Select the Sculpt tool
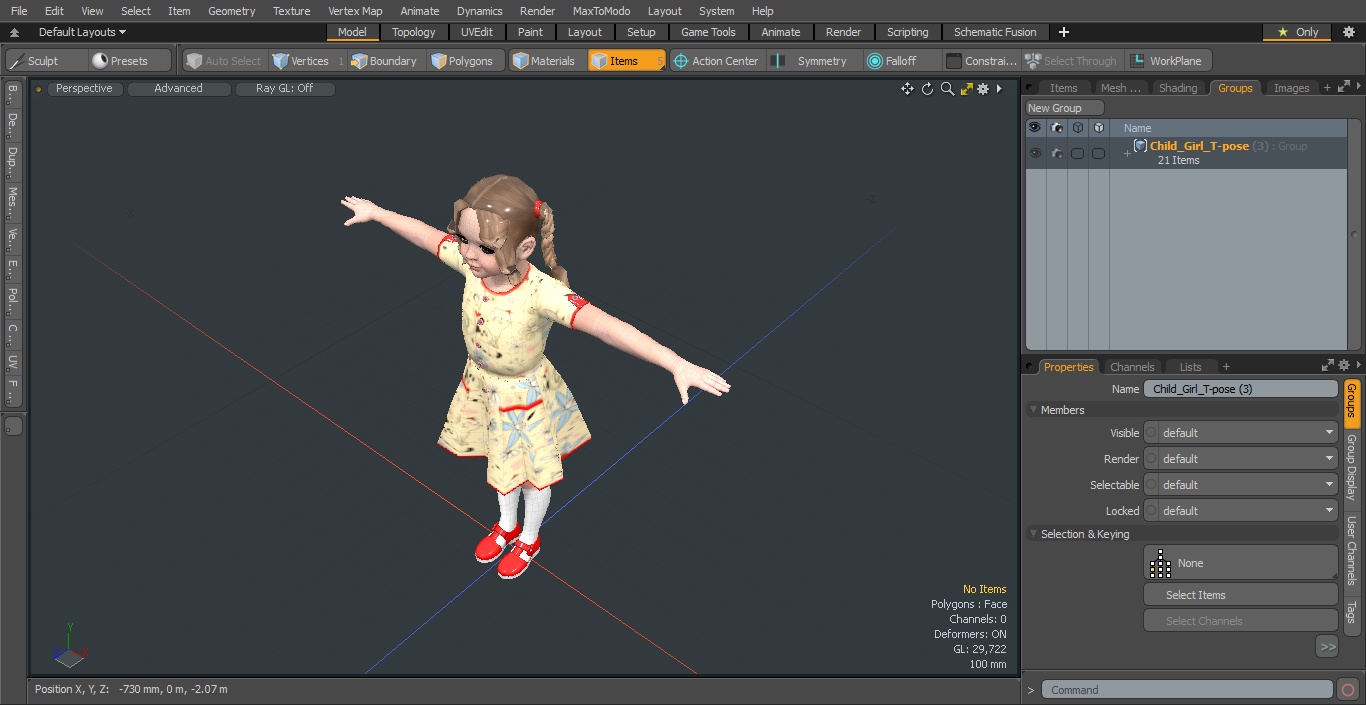 pos(35,61)
